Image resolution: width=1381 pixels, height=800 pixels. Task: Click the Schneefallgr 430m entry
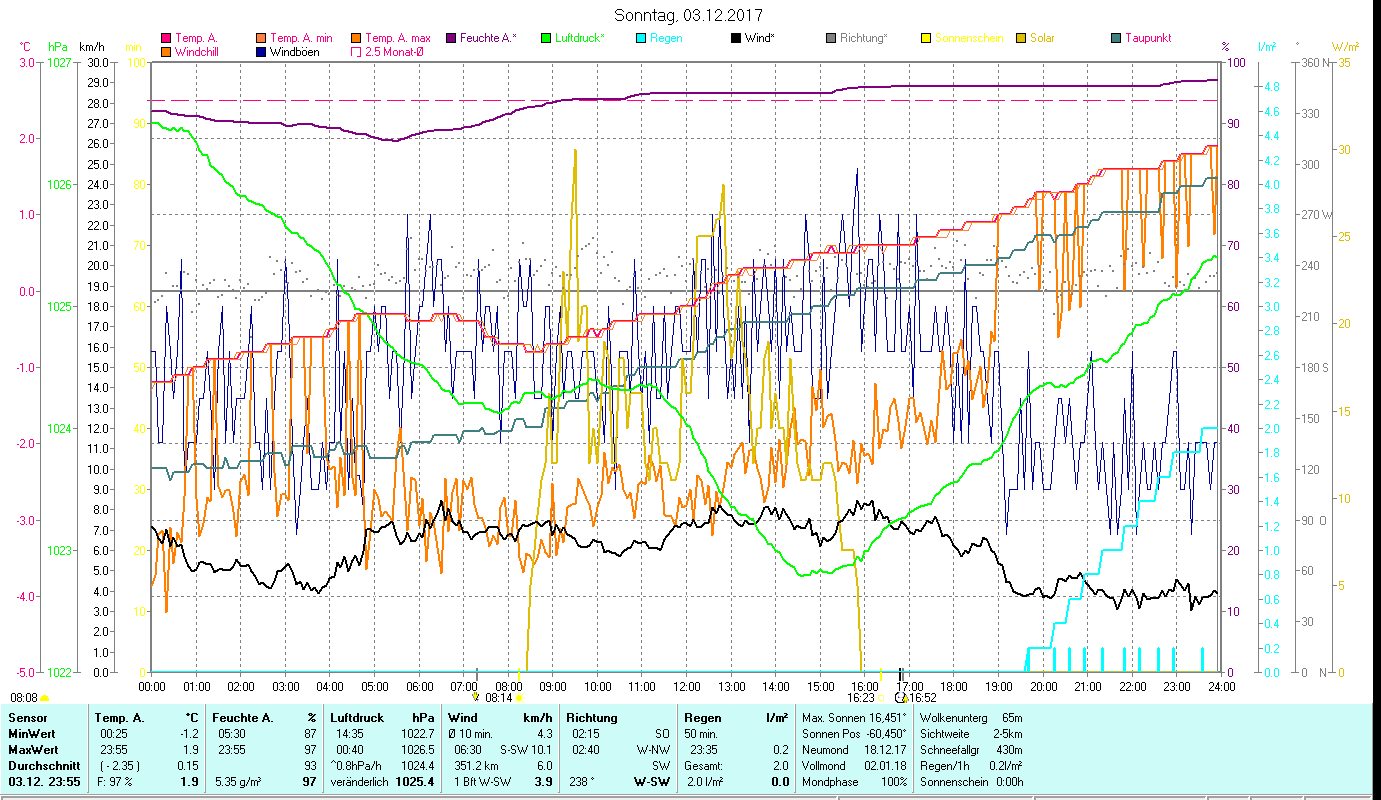click(970, 750)
